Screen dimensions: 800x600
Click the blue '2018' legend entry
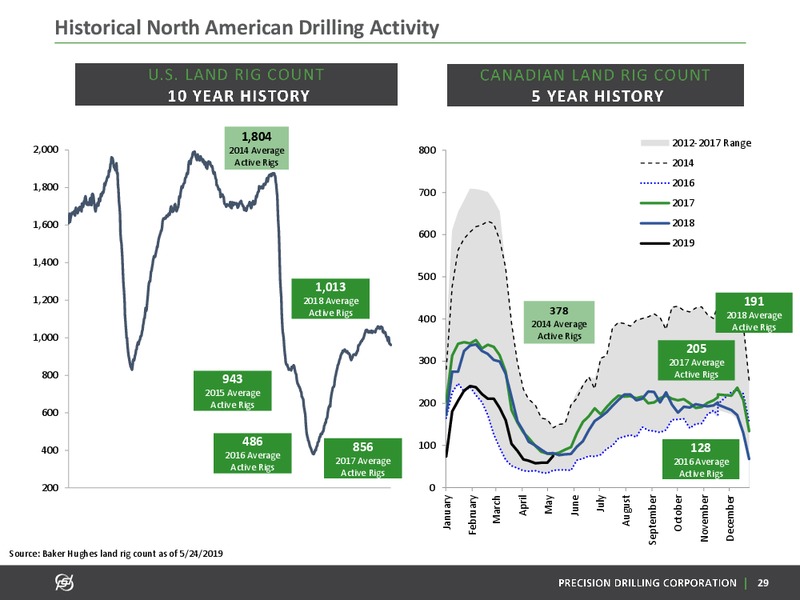[x=667, y=223]
